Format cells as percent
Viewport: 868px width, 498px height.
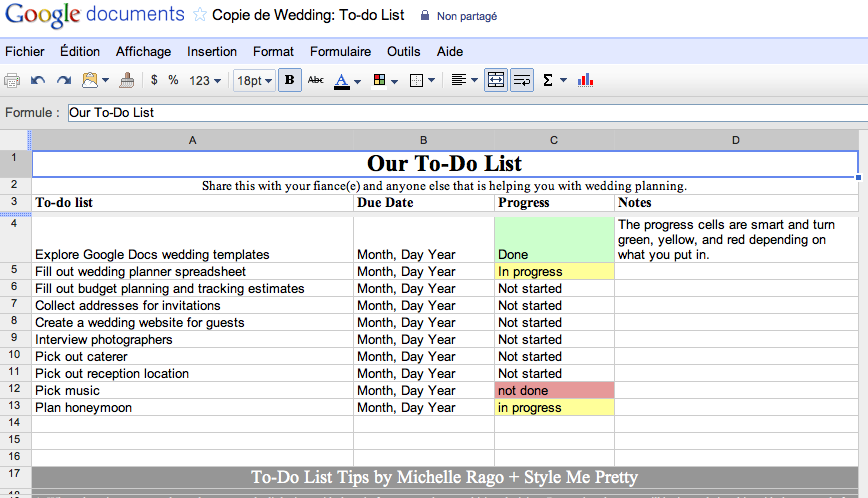[x=173, y=80]
